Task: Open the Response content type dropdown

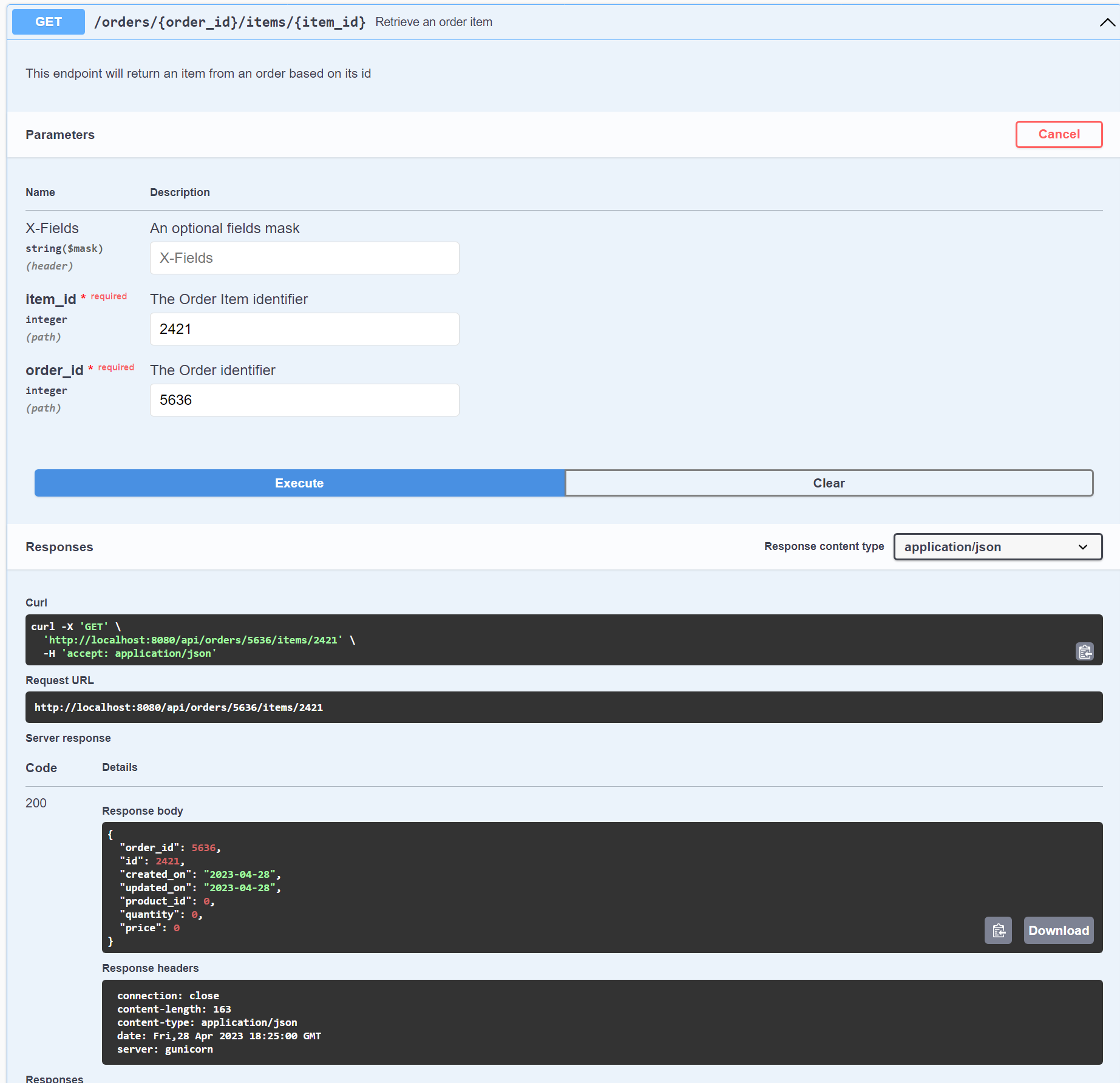Action: [997, 547]
